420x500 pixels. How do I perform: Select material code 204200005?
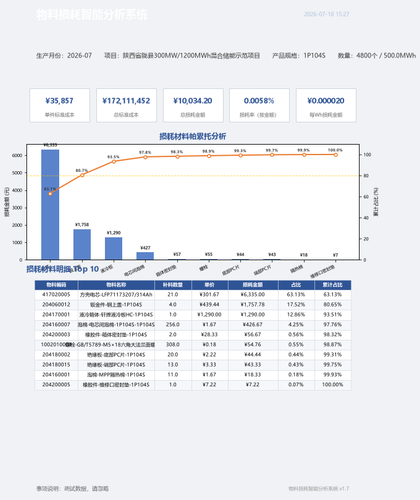[56, 385]
